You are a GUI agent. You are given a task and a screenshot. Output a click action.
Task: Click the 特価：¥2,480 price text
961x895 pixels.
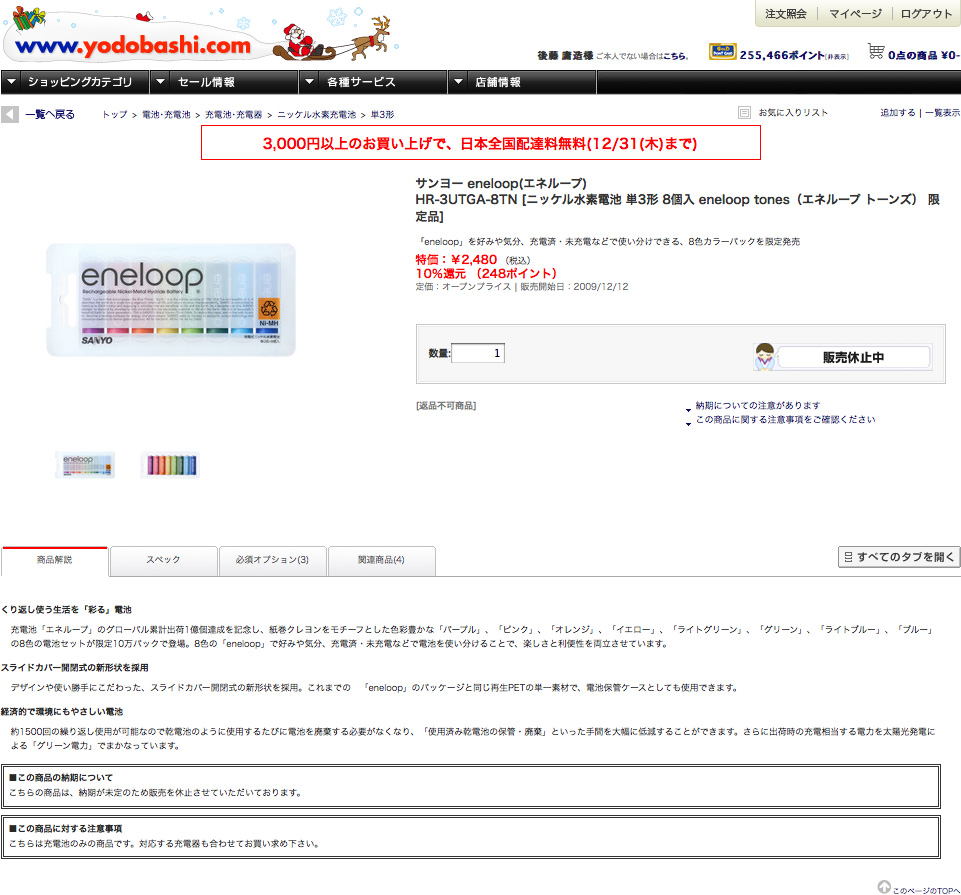tap(456, 260)
